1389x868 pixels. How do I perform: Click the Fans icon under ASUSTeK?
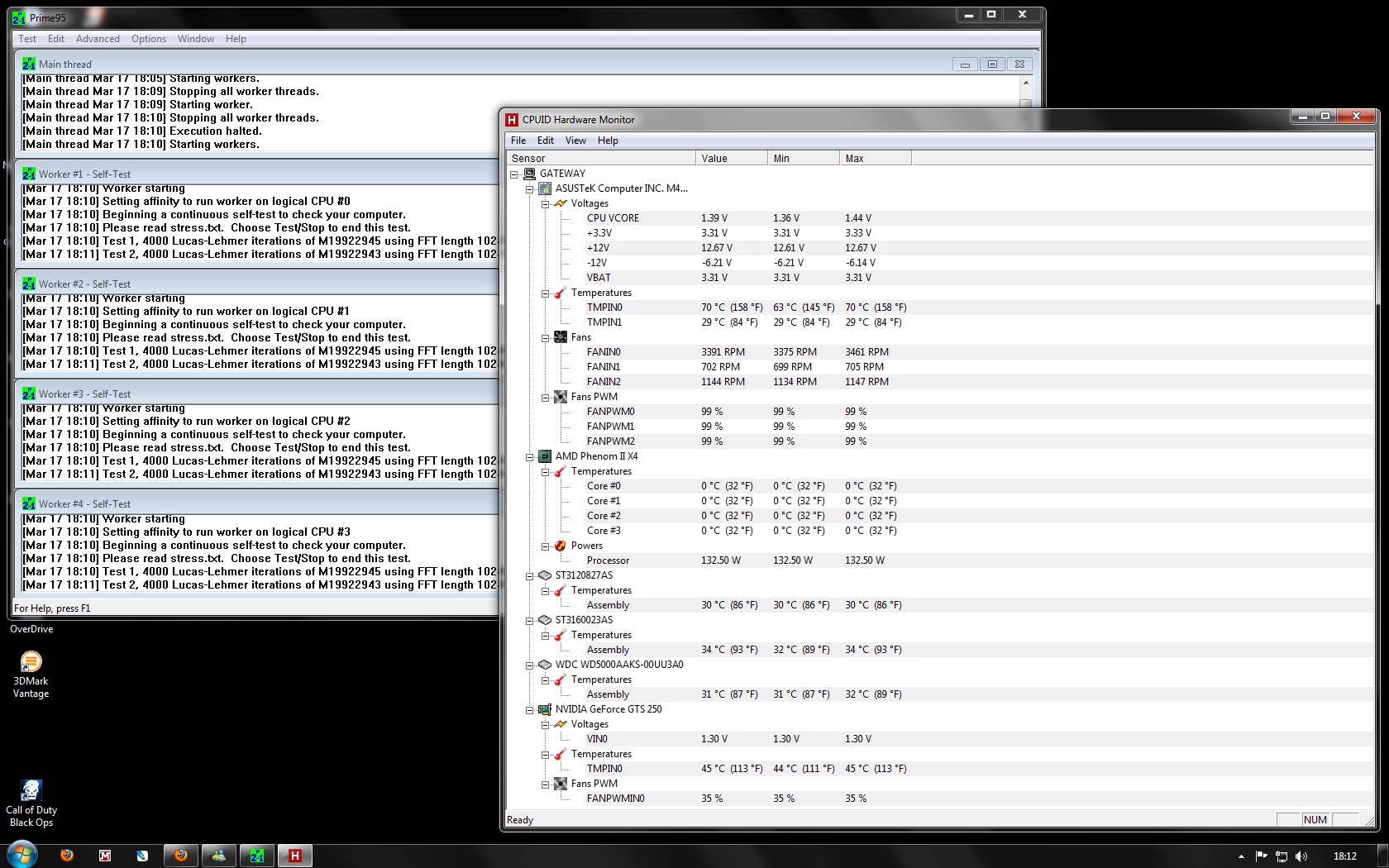[561, 337]
